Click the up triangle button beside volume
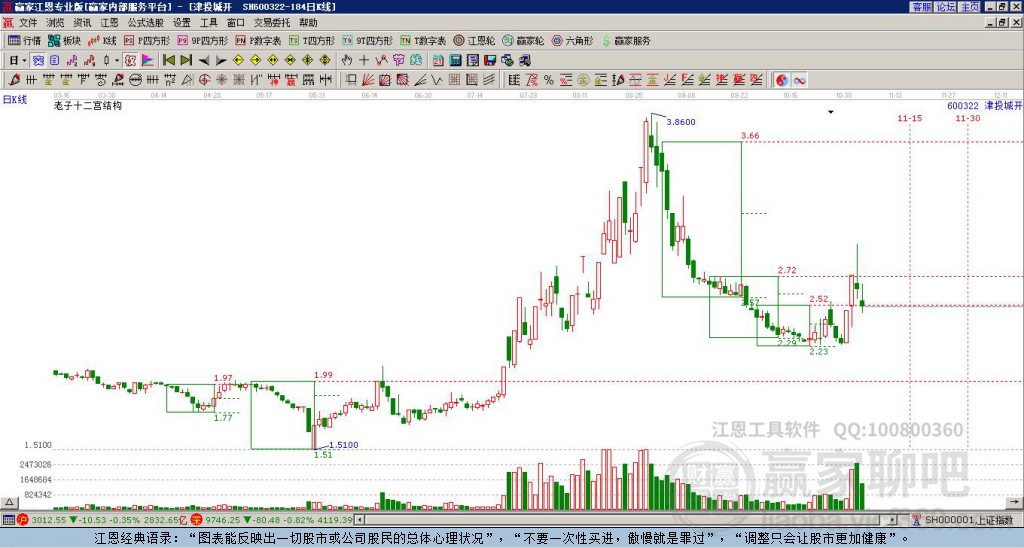Viewport: 1024px width, 548px height. (9, 502)
